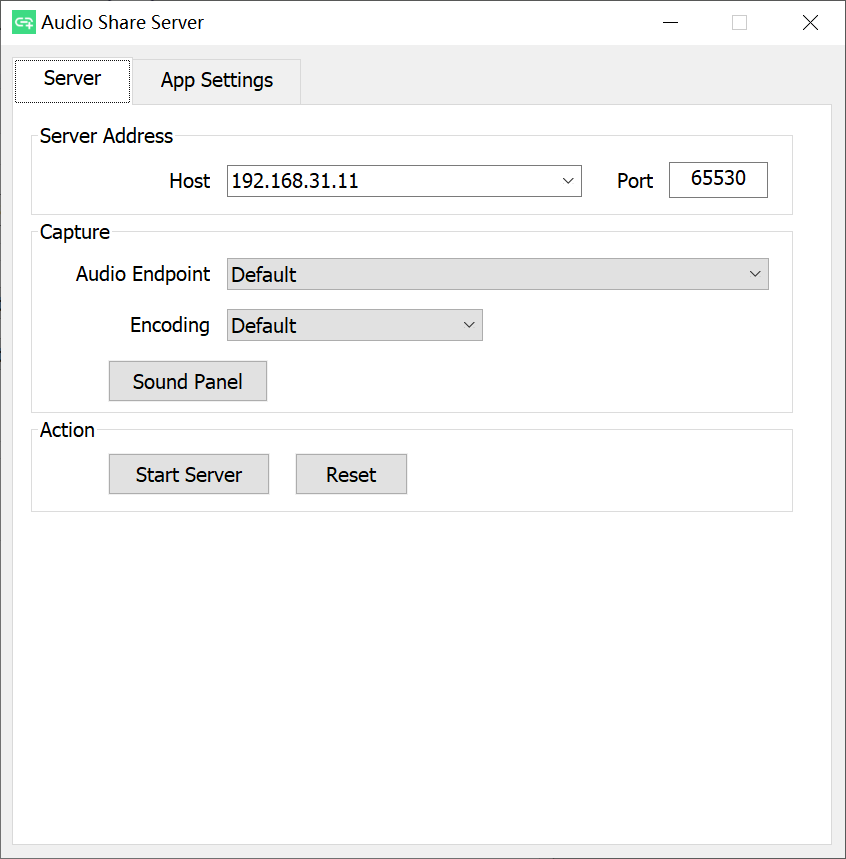
Task: Hit the Reset button
Action: point(351,475)
